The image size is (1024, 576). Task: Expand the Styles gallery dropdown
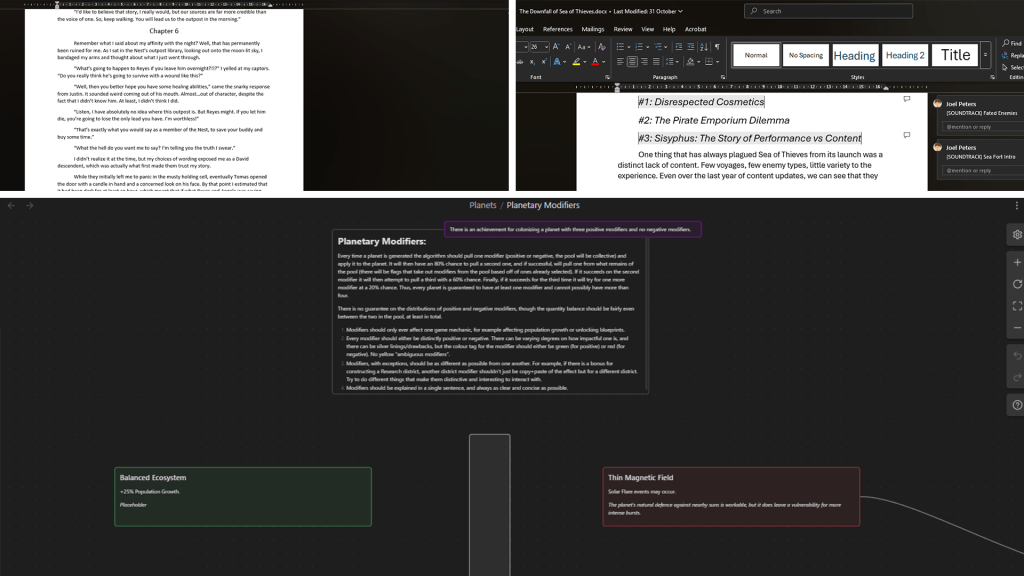click(x=986, y=55)
